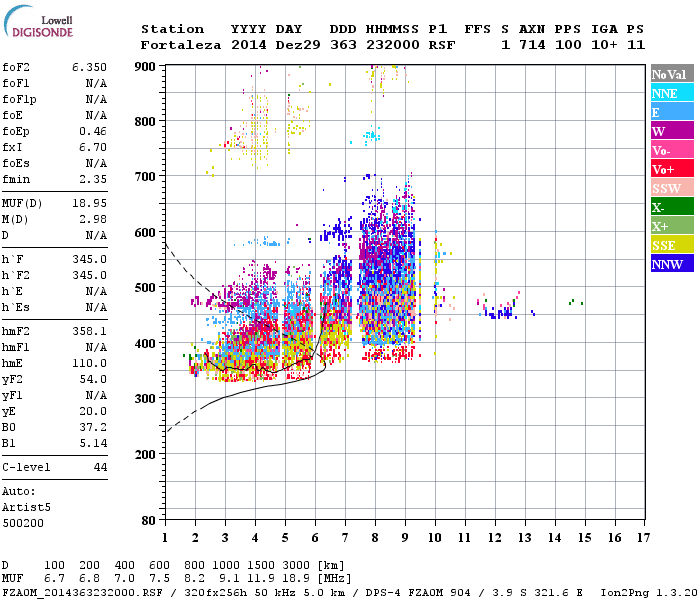Click the distance value 1500 in D row
Screen dimensions: 700x600
point(261,565)
